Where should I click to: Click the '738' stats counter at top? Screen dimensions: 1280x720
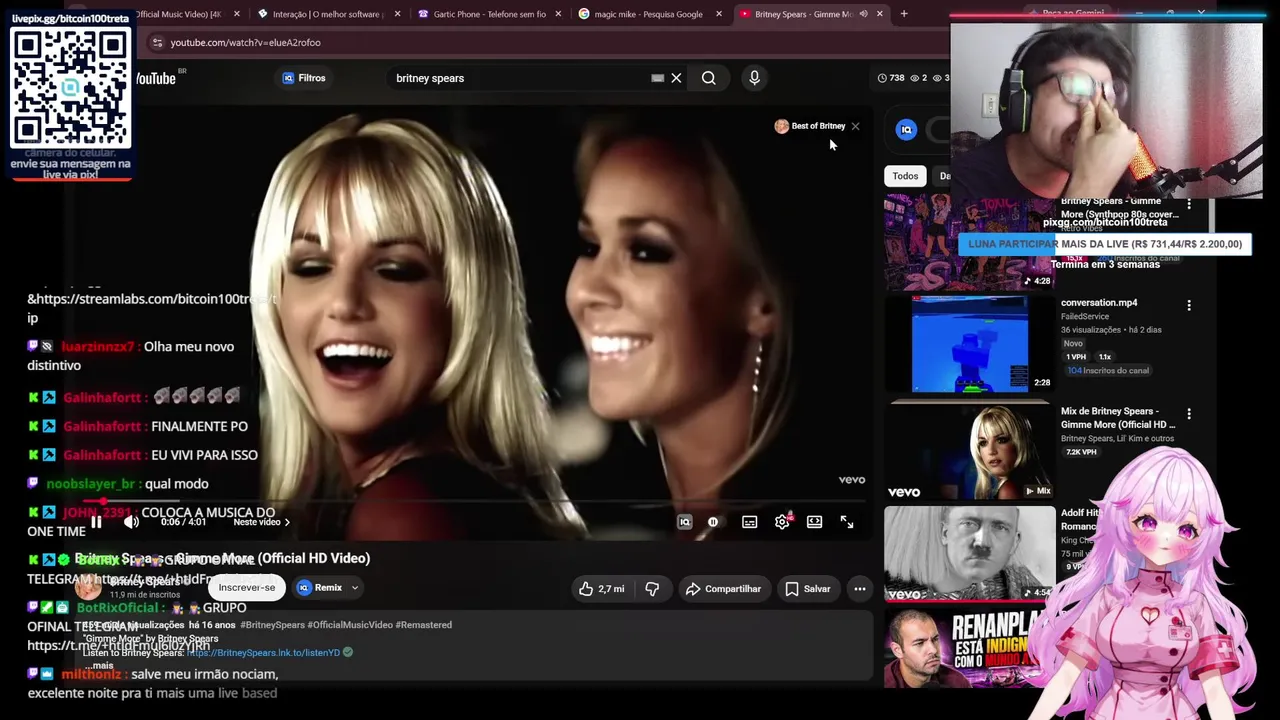pos(891,78)
